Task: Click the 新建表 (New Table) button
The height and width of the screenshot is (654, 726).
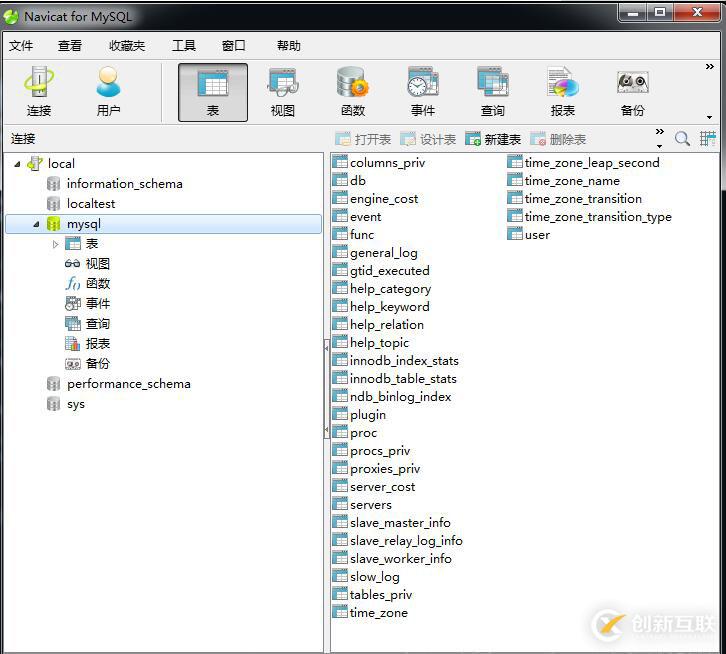Action: point(493,139)
